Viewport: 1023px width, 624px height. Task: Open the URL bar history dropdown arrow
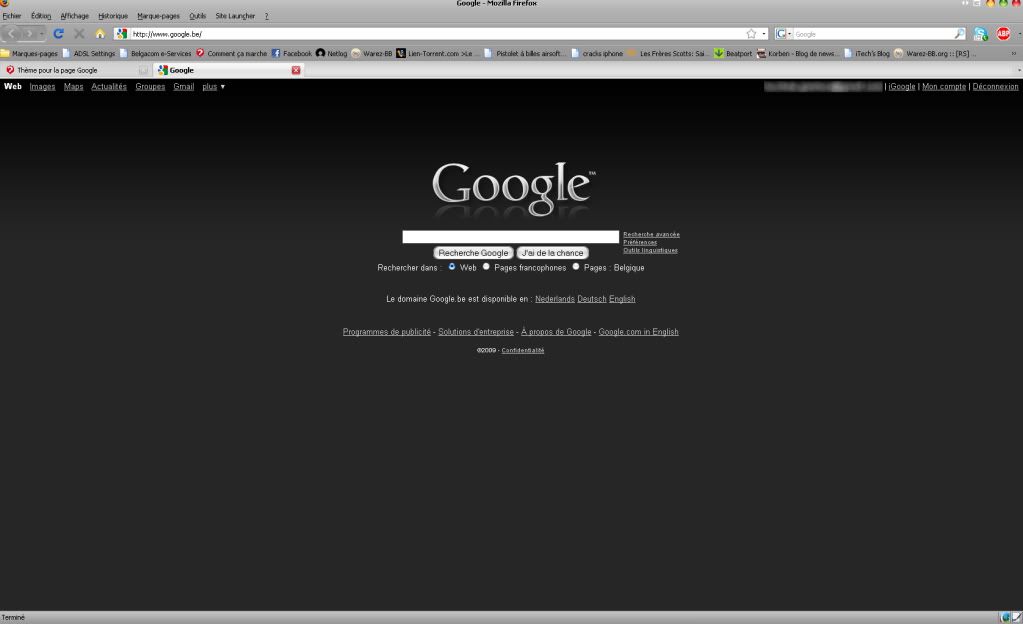pos(764,34)
